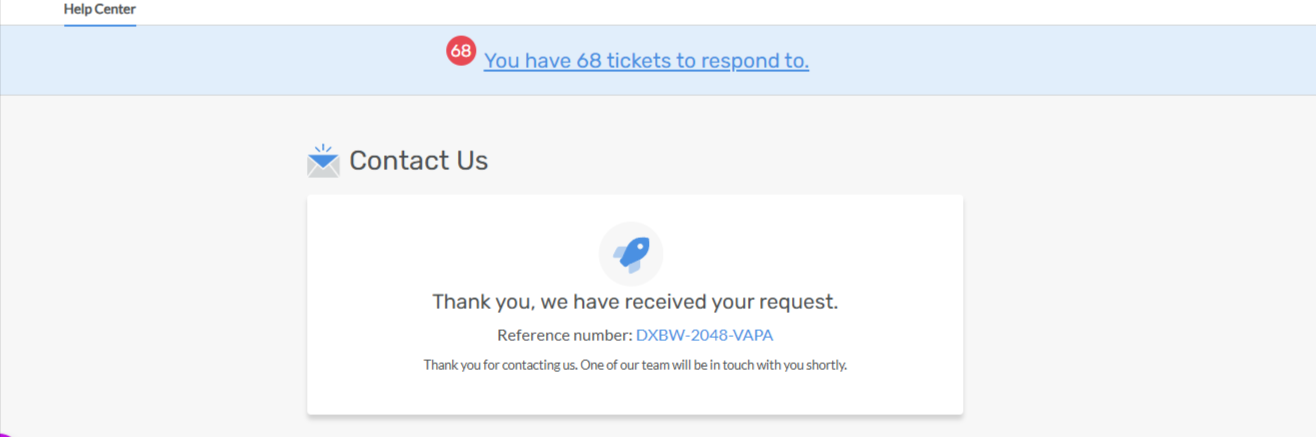Viewport: 1316px width, 437px height.
Task: Click the "Reference number:" label
Action: click(x=564, y=335)
